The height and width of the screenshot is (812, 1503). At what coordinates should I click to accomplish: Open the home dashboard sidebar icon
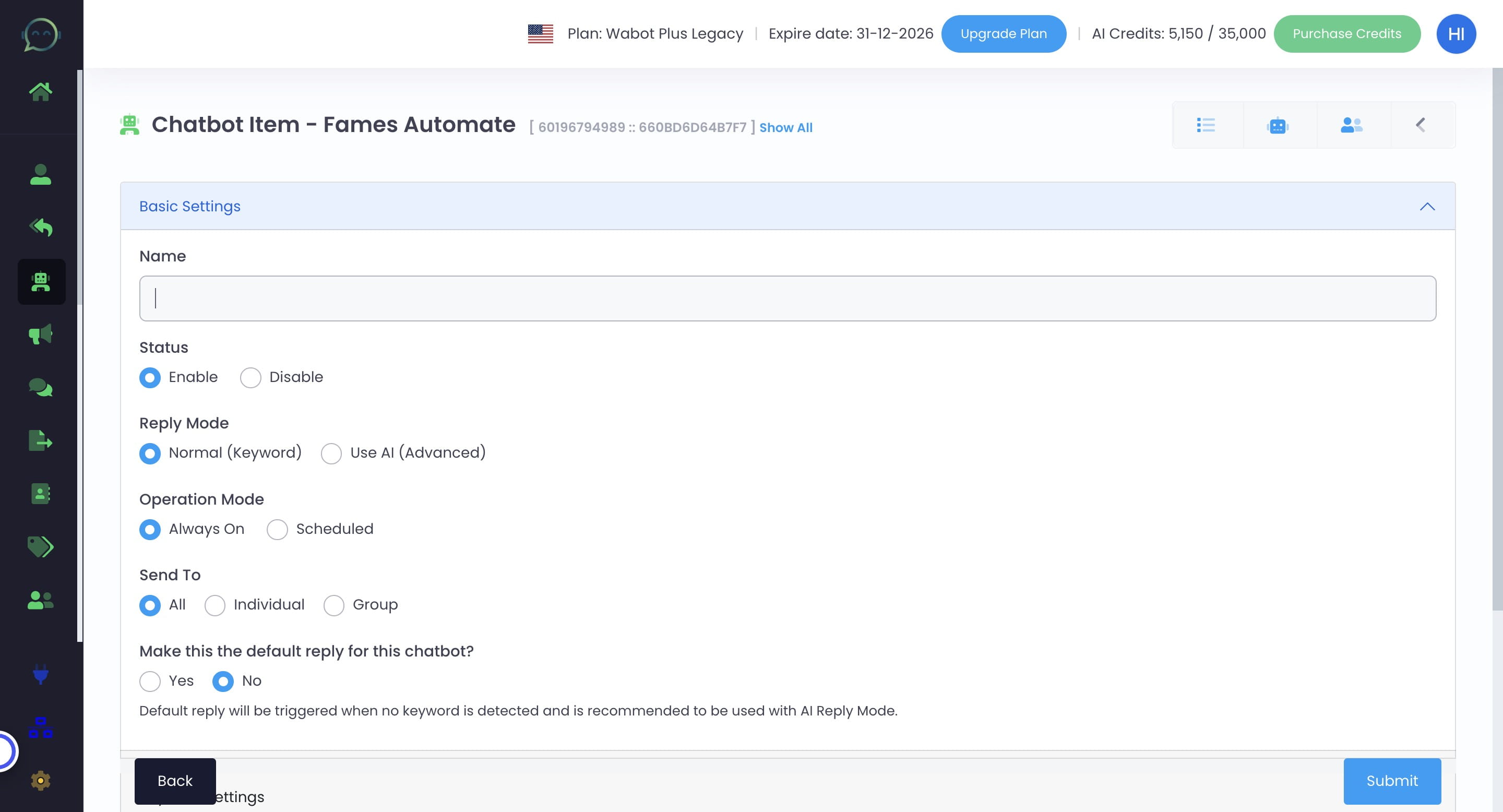click(40, 91)
